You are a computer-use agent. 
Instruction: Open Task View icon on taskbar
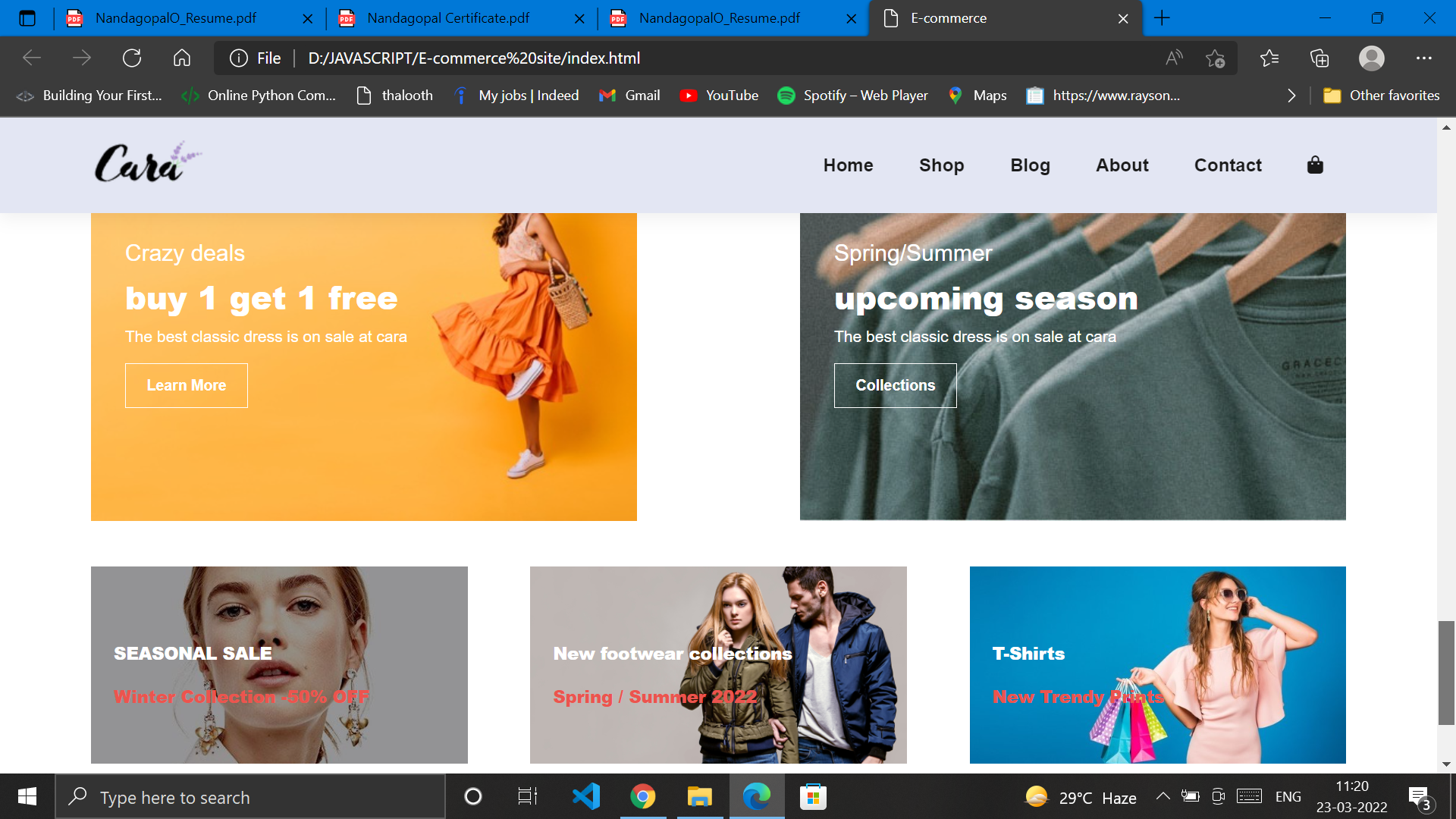click(528, 796)
